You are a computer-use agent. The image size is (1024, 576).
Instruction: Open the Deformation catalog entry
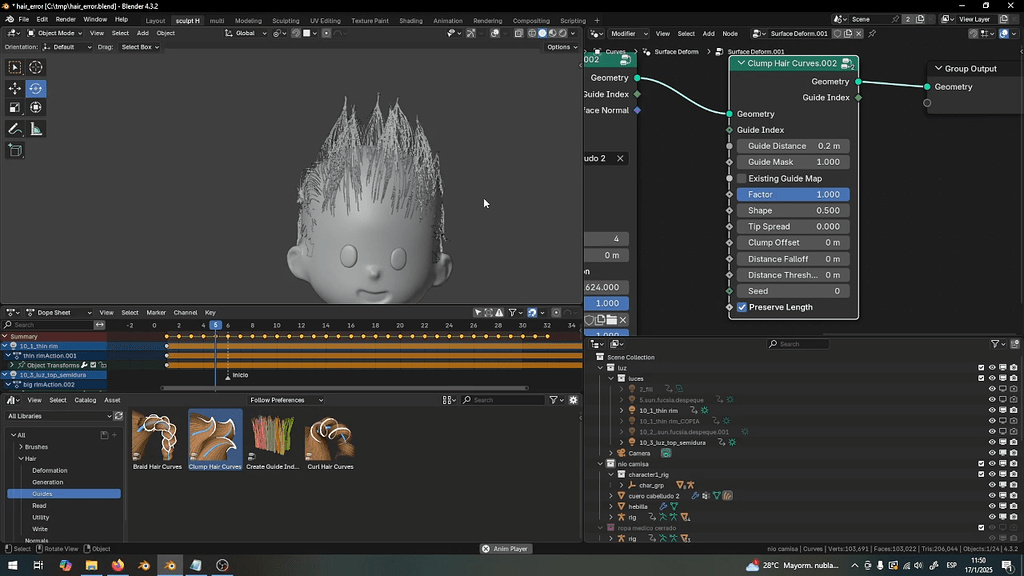coord(50,470)
